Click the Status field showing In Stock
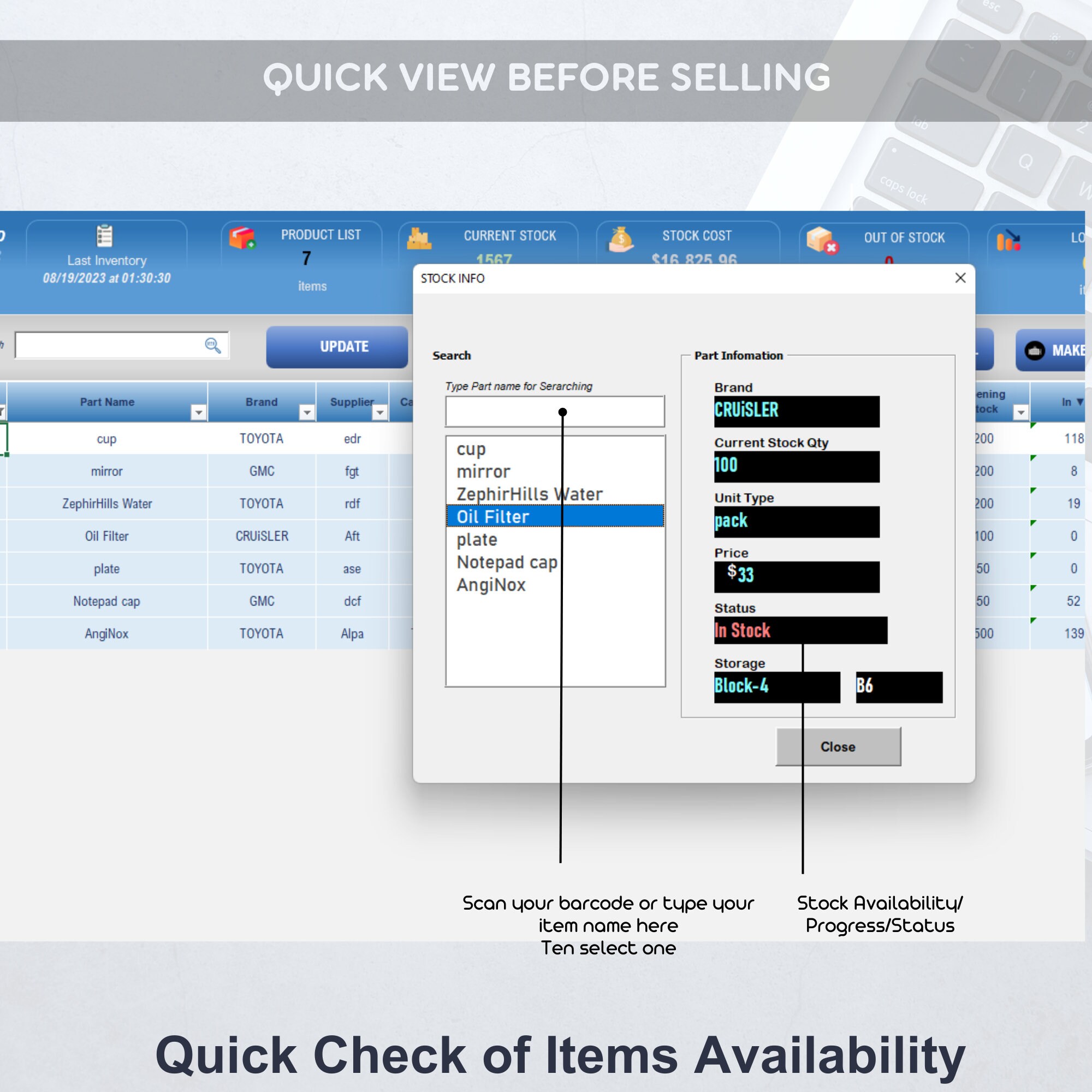The image size is (1092, 1092). click(801, 630)
